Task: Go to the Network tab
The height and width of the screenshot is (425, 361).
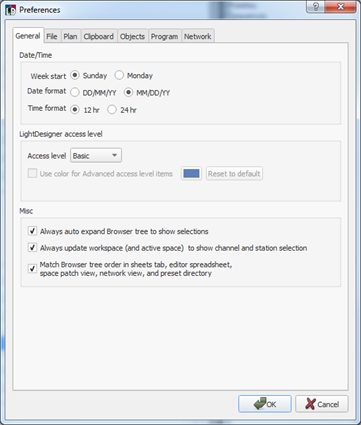Action: tap(198, 36)
